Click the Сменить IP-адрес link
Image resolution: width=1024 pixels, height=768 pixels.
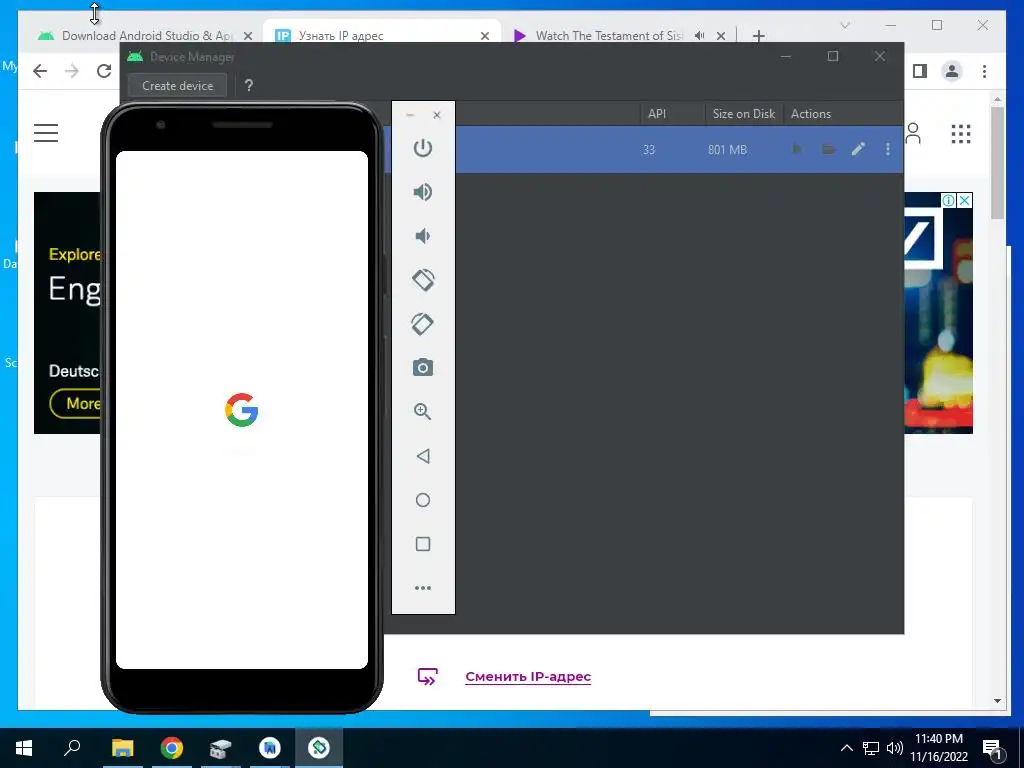tap(528, 677)
